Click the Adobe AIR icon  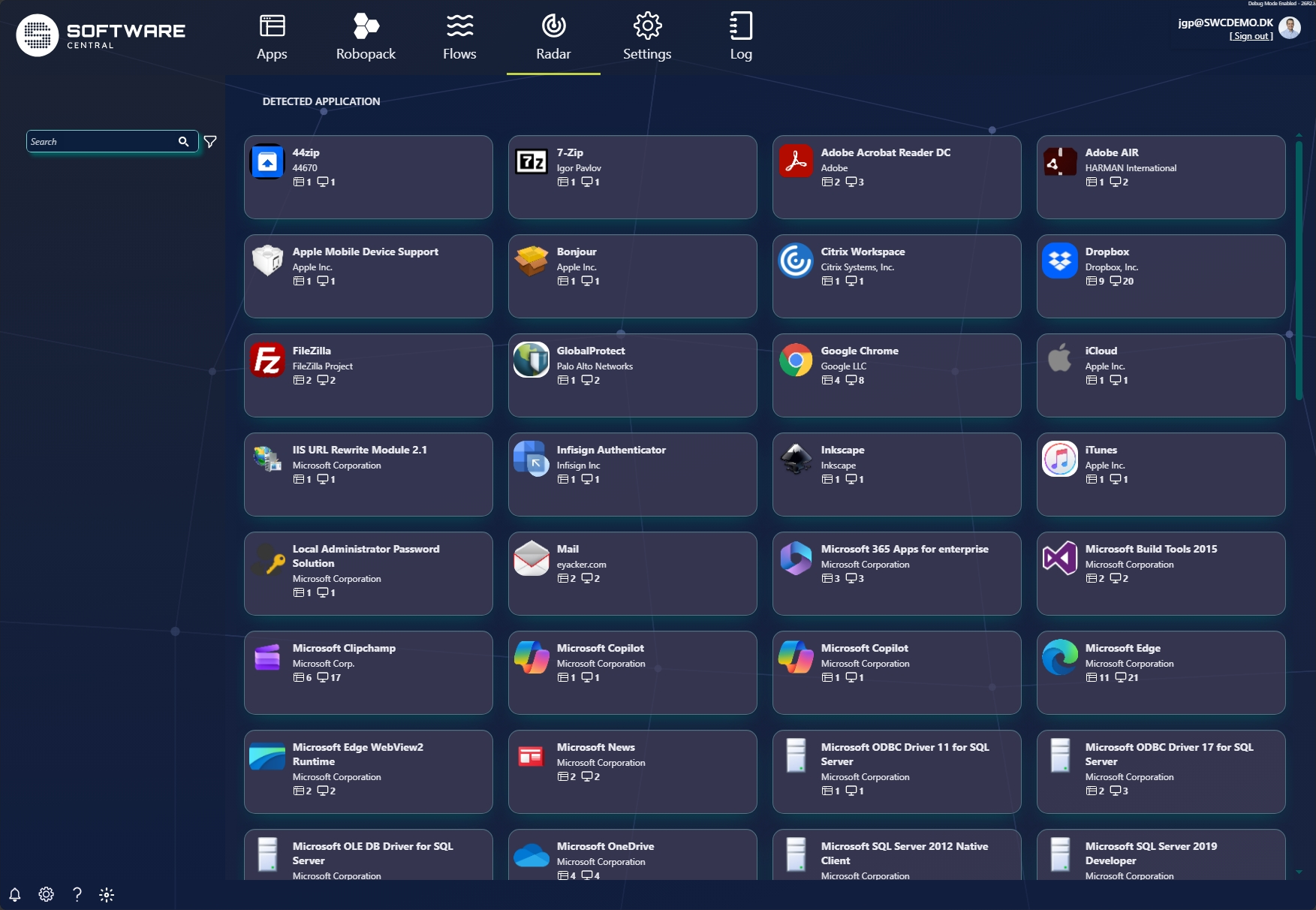pyautogui.click(x=1060, y=161)
